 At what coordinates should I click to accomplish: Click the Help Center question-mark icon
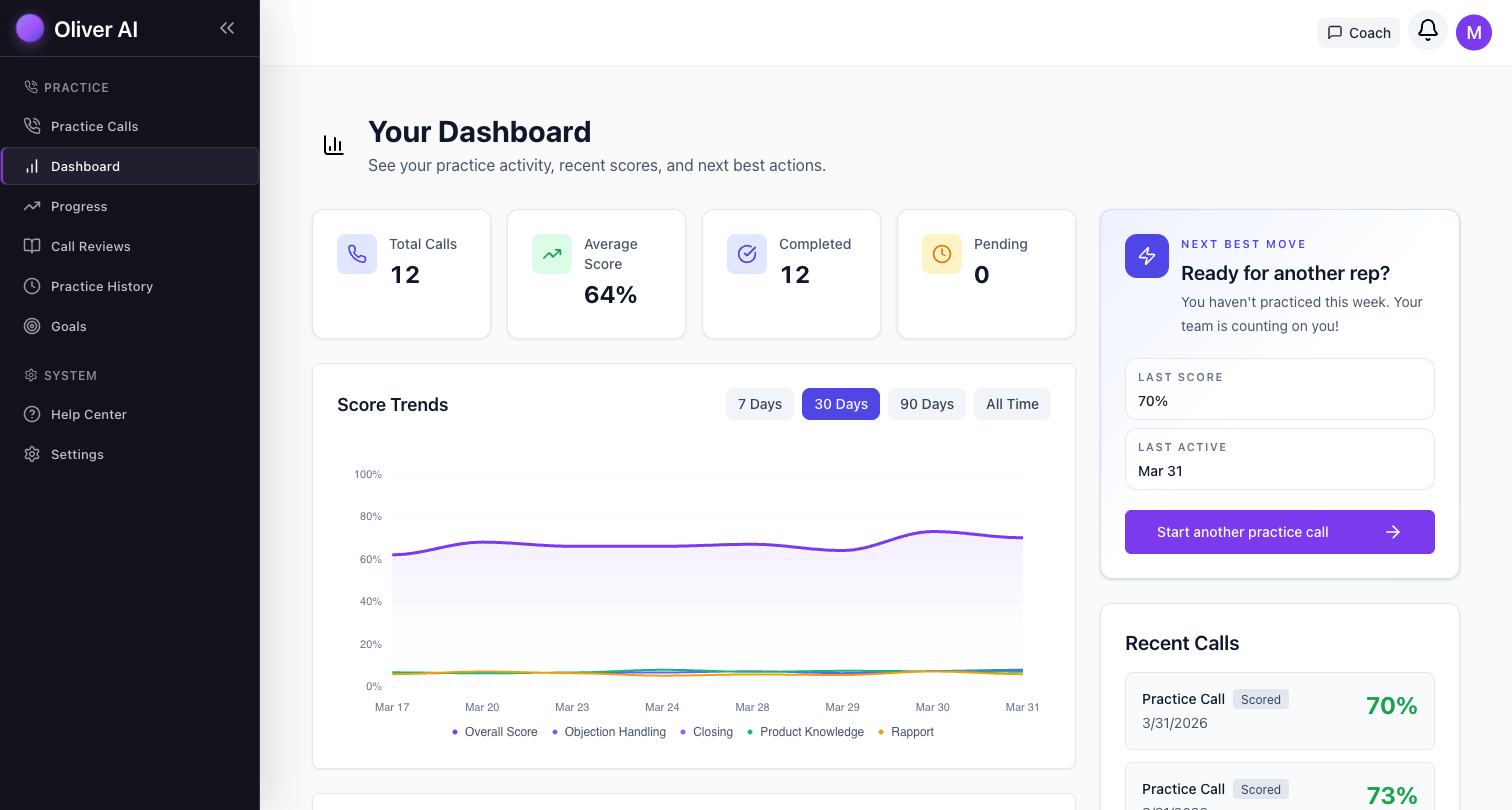pyautogui.click(x=32, y=414)
